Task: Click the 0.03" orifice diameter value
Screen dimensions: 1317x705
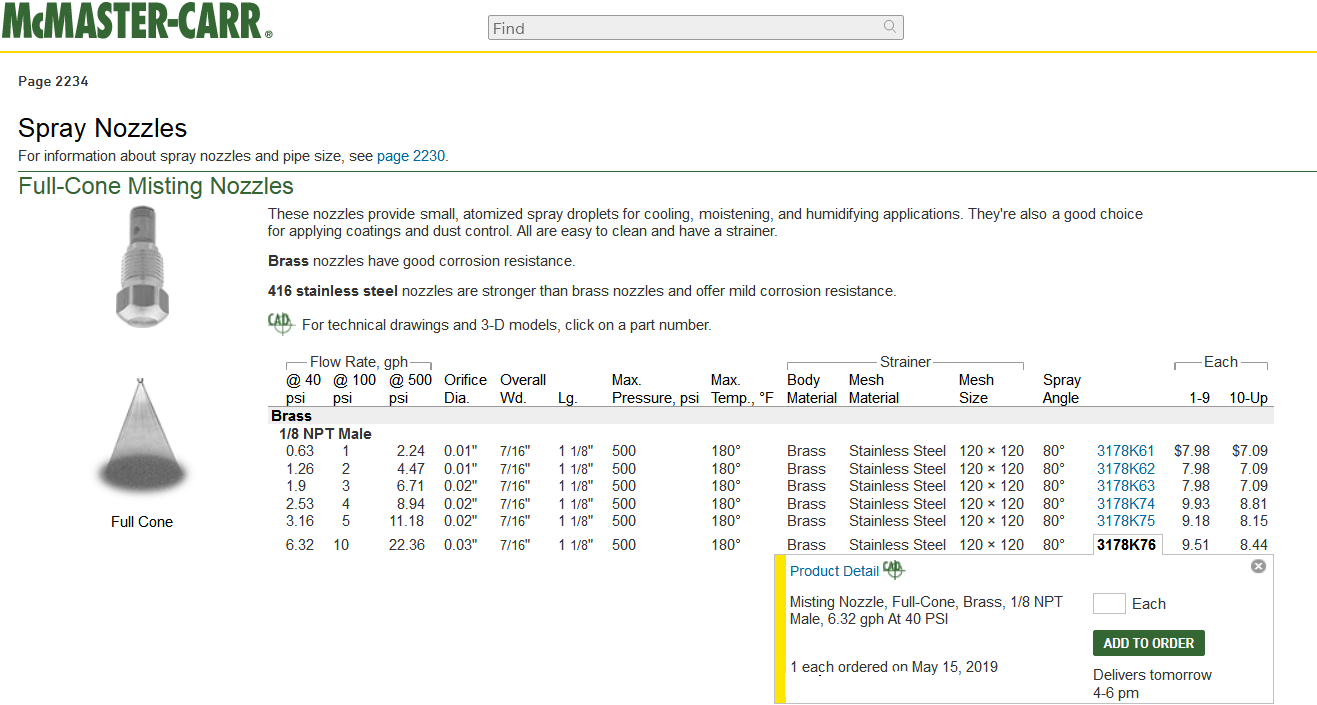Action: coord(461,545)
